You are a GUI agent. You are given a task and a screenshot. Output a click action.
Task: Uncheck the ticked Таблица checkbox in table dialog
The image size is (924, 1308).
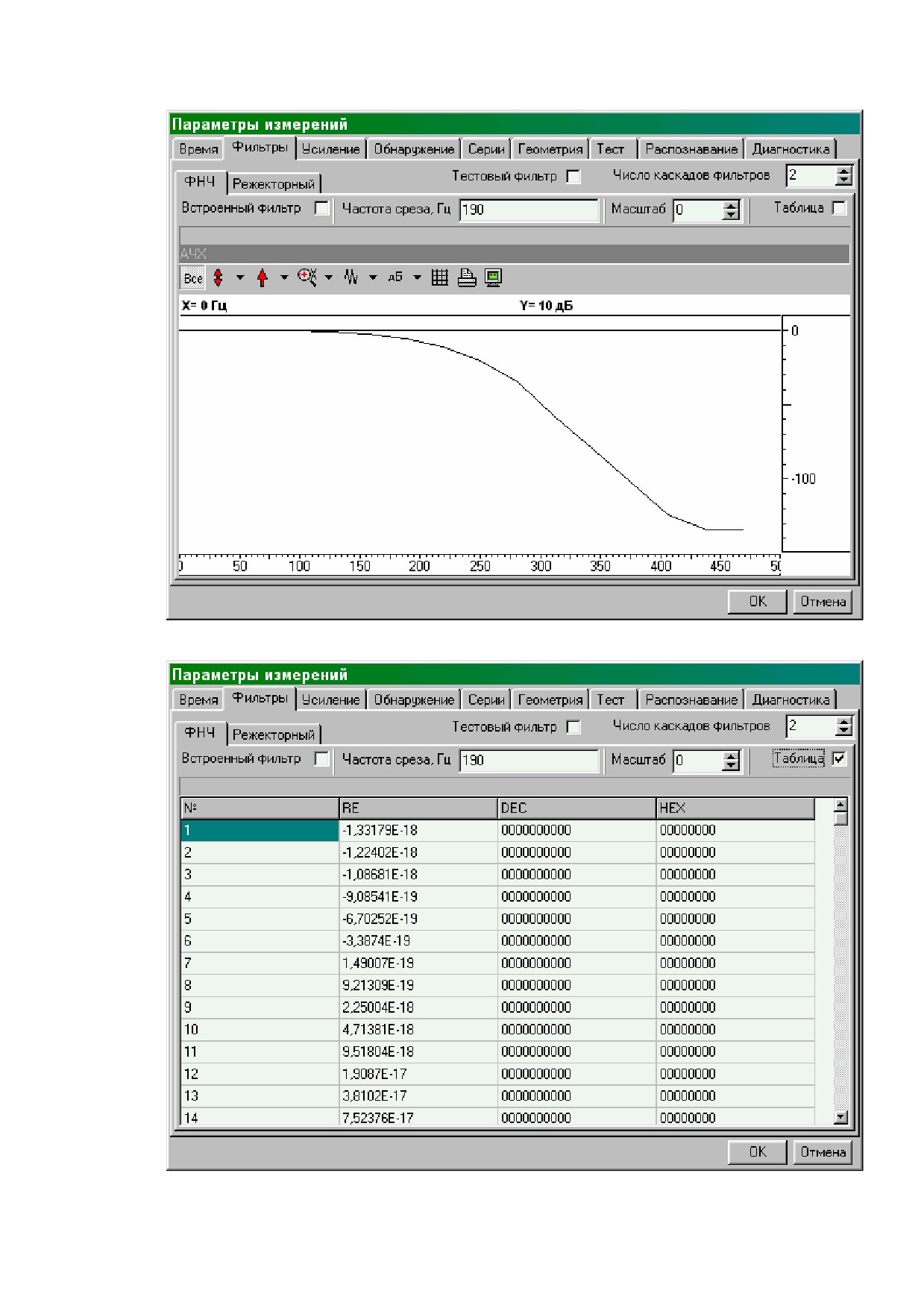840,758
